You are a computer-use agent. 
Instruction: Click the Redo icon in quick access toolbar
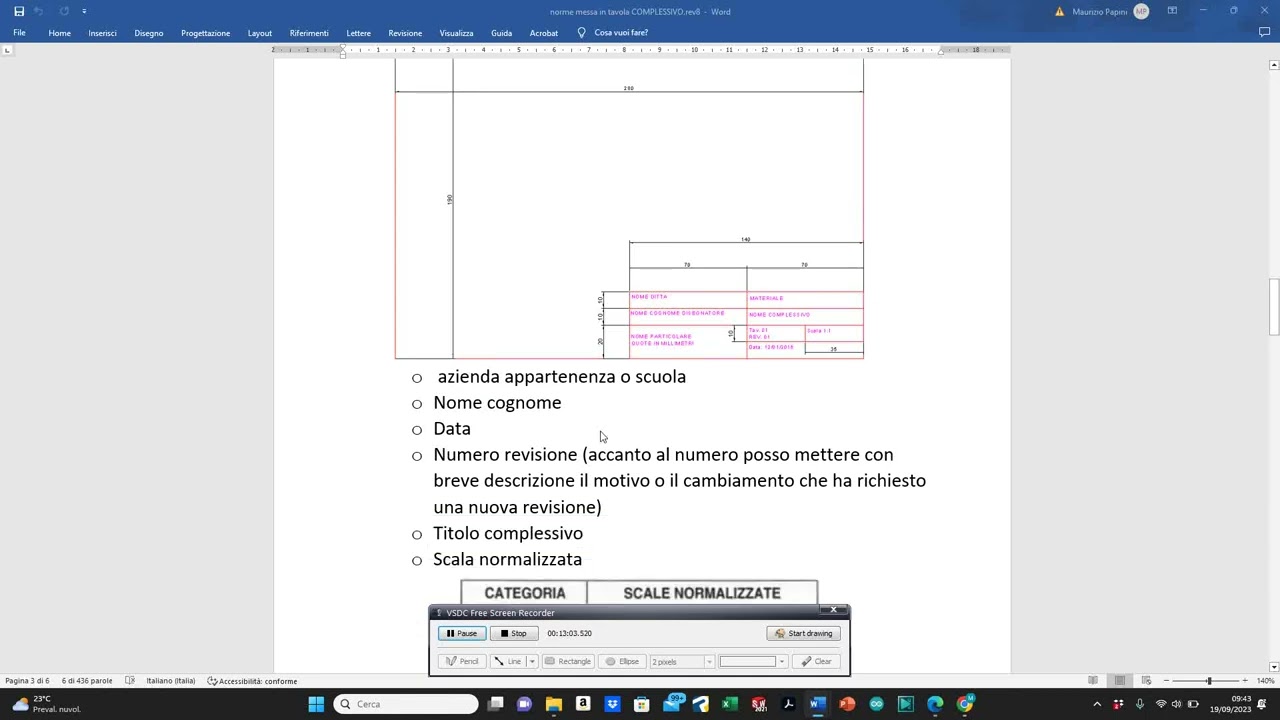[x=64, y=11]
